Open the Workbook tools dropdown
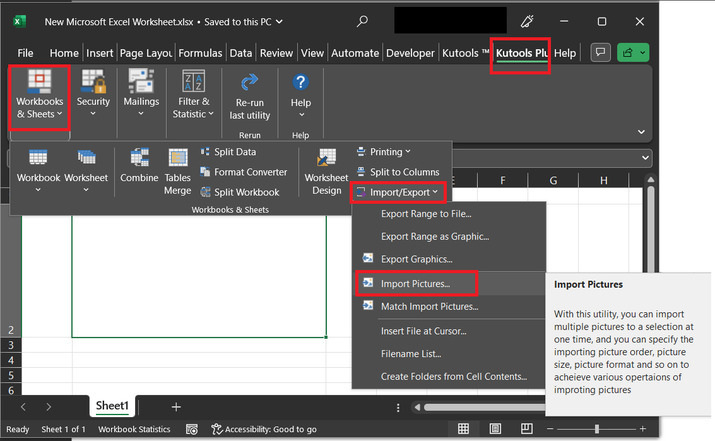 pos(38,171)
